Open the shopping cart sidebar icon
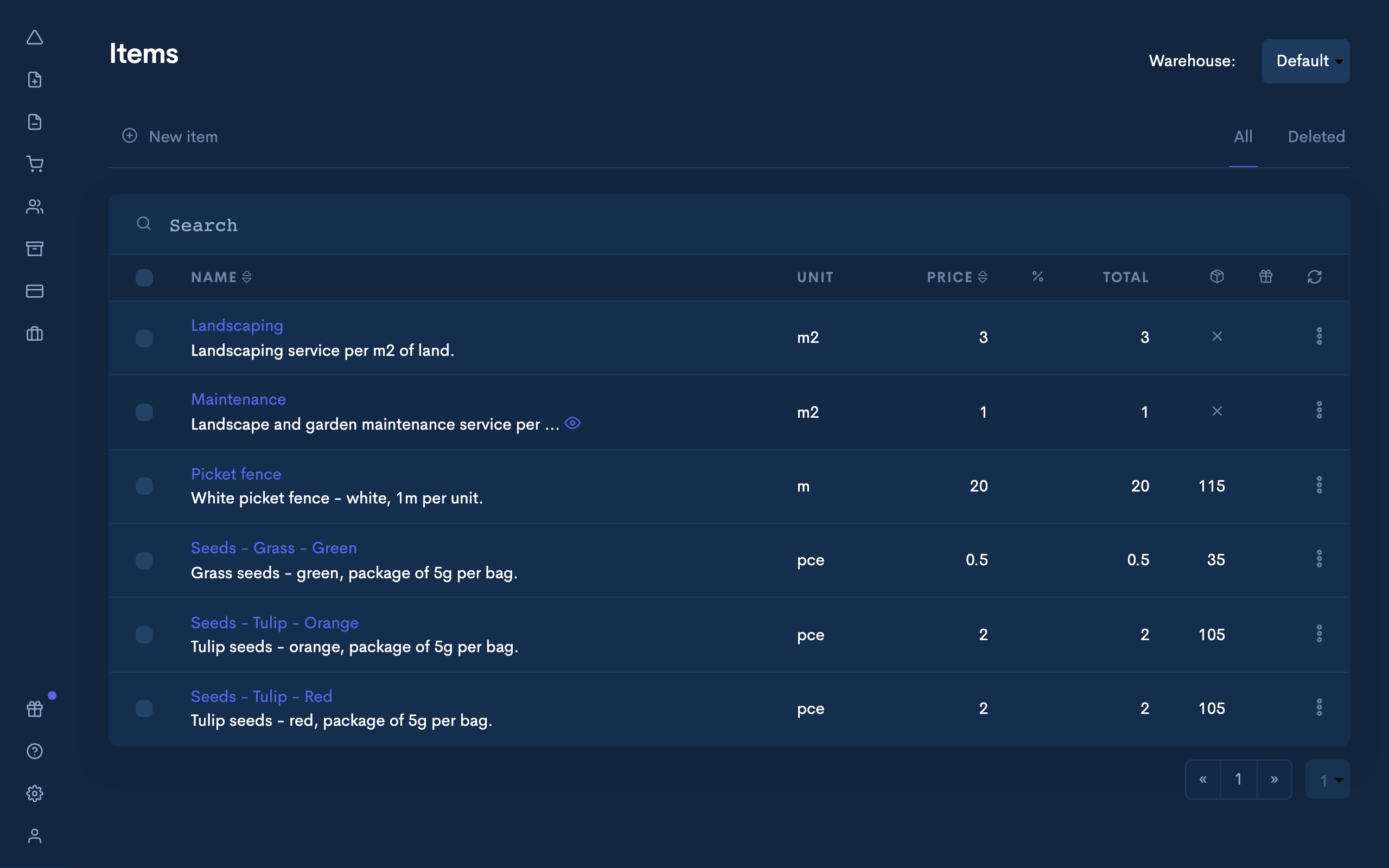This screenshot has height=868, width=1389. [x=35, y=164]
